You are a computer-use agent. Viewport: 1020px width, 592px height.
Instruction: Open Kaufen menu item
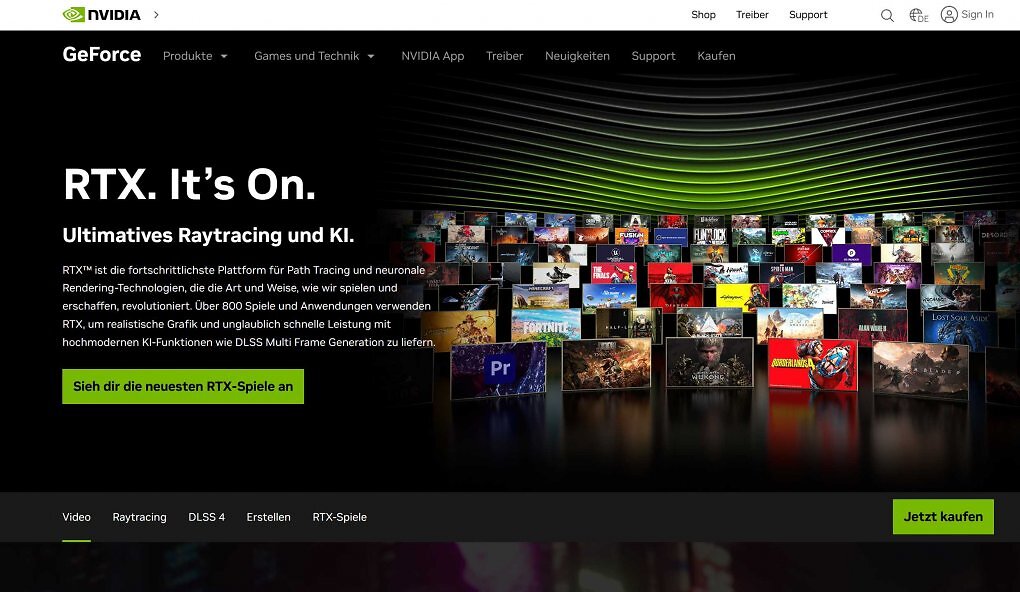tap(716, 56)
